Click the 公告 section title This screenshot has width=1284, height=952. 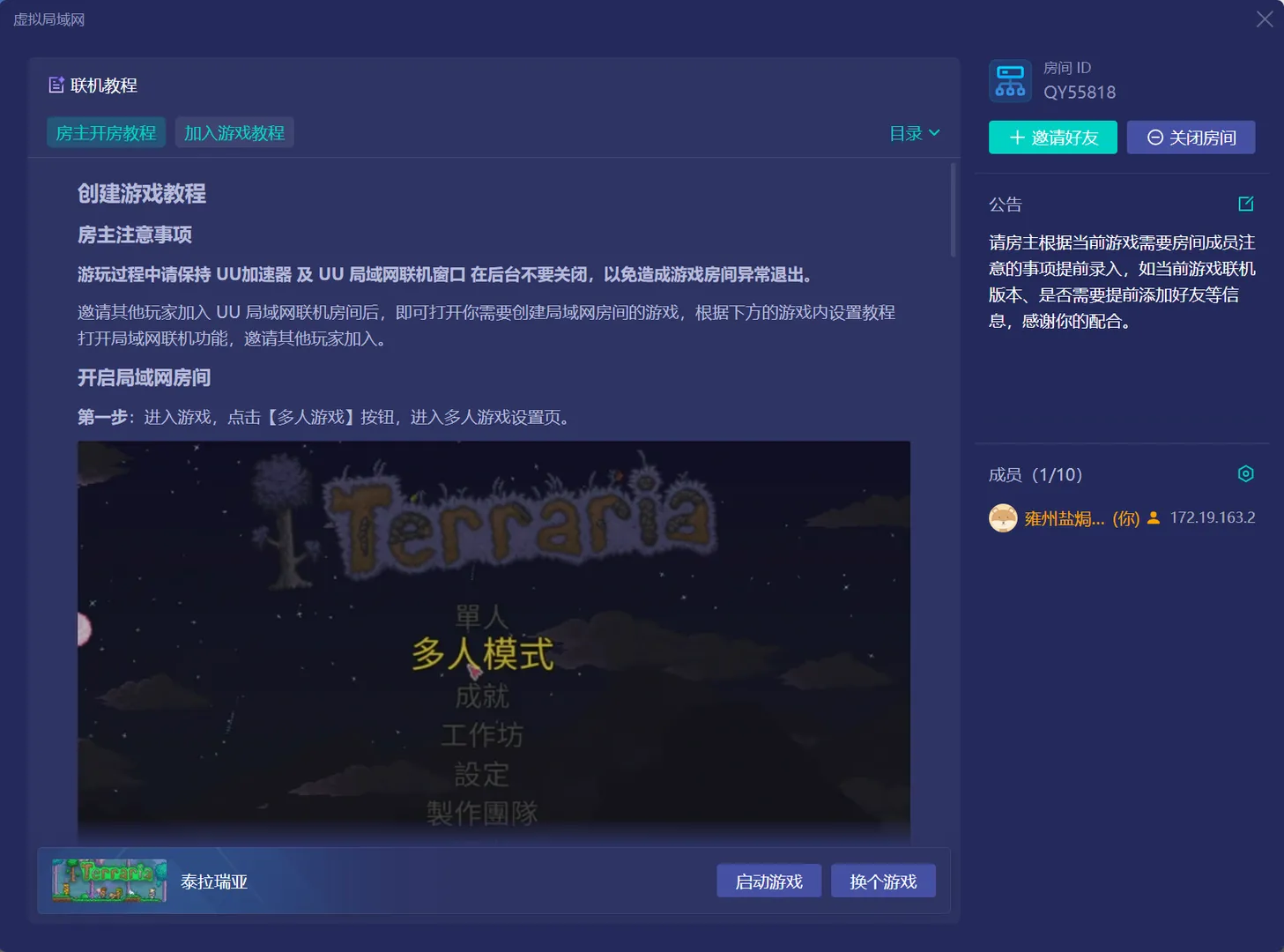pos(1006,205)
